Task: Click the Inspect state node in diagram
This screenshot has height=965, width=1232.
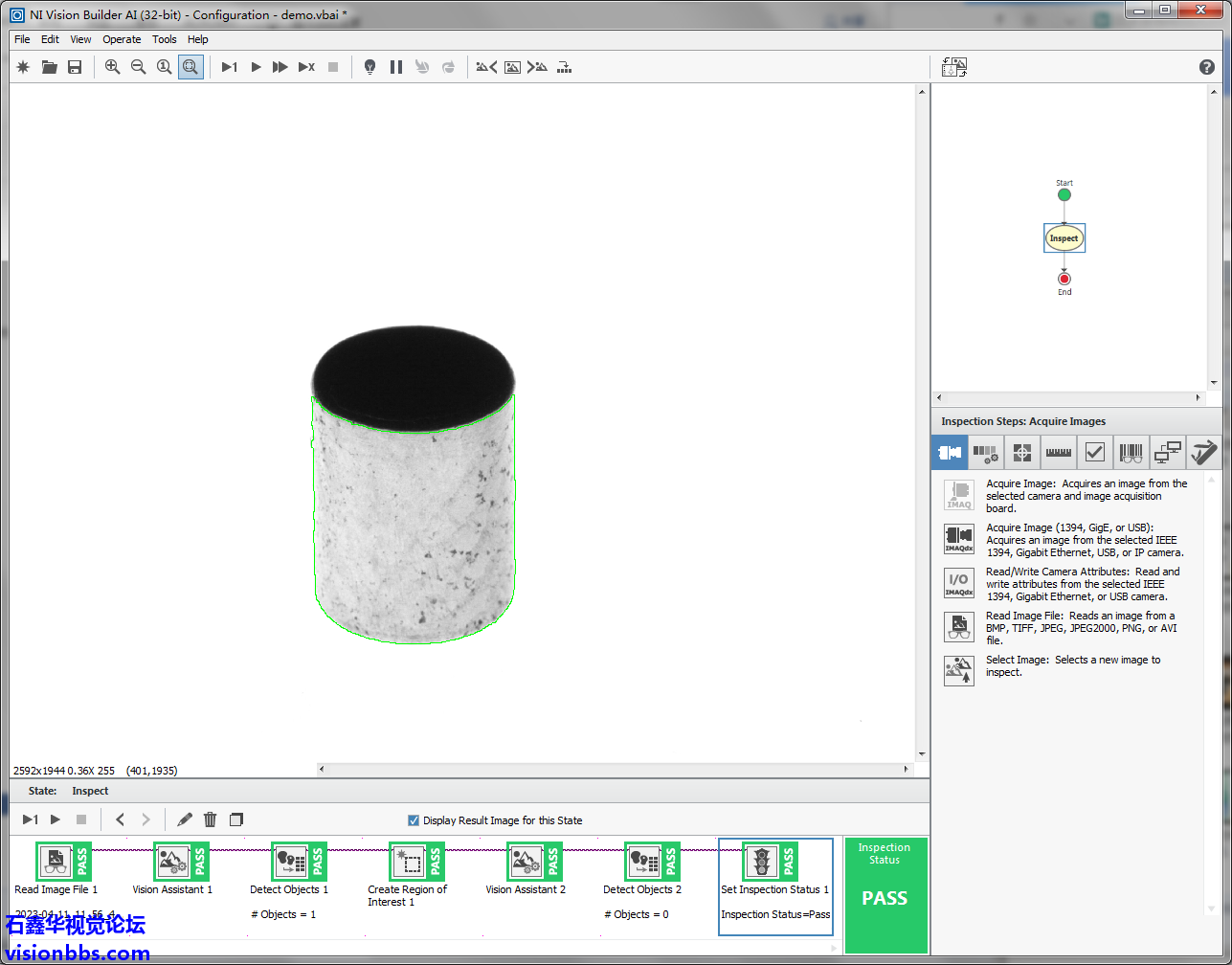Action: 1064,238
